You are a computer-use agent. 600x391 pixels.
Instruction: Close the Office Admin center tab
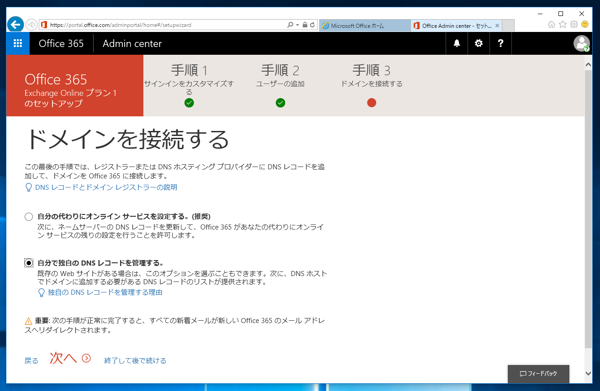(x=497, y=26)
